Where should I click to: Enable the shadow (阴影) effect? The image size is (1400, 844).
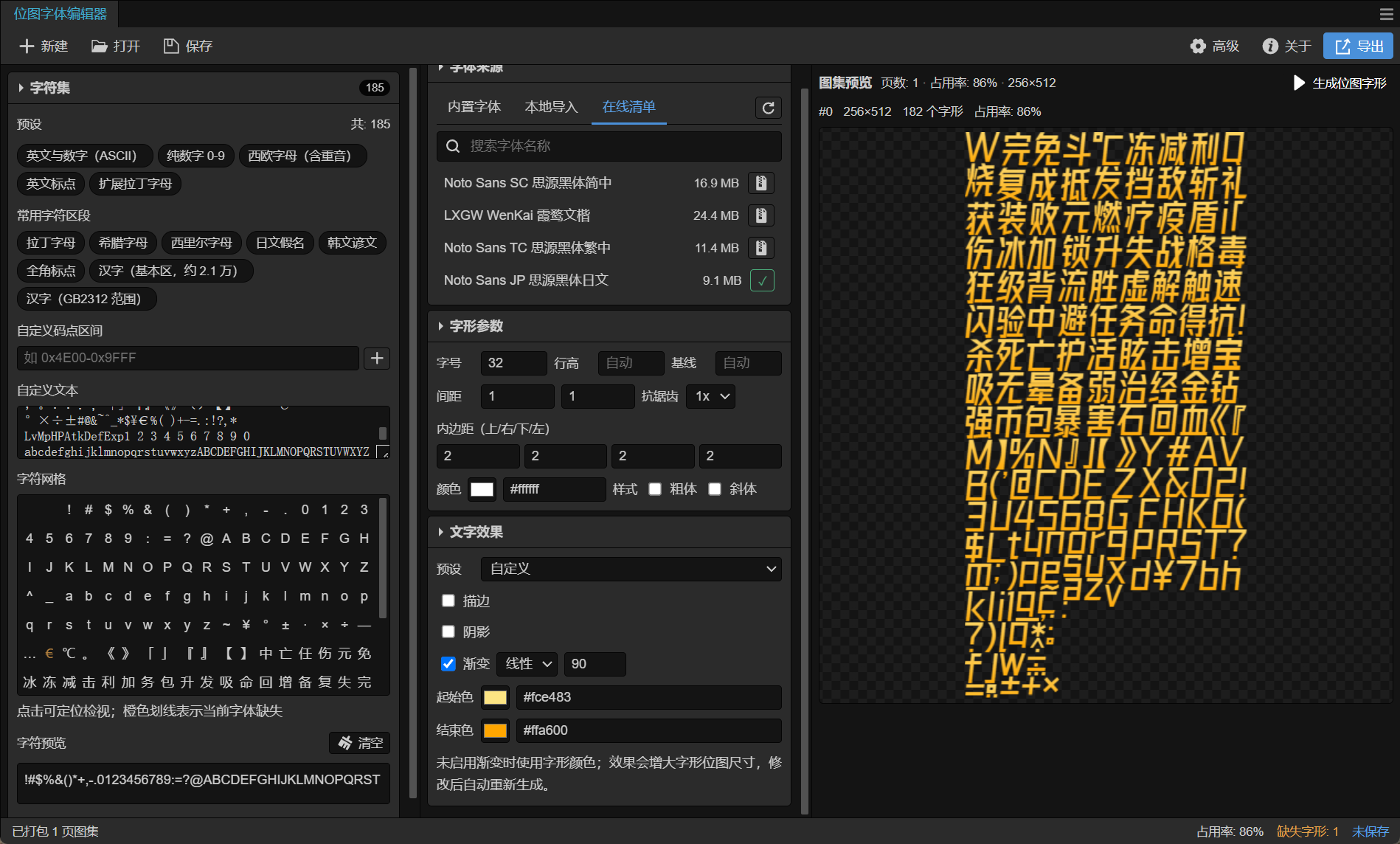click(x=448, y=632)
